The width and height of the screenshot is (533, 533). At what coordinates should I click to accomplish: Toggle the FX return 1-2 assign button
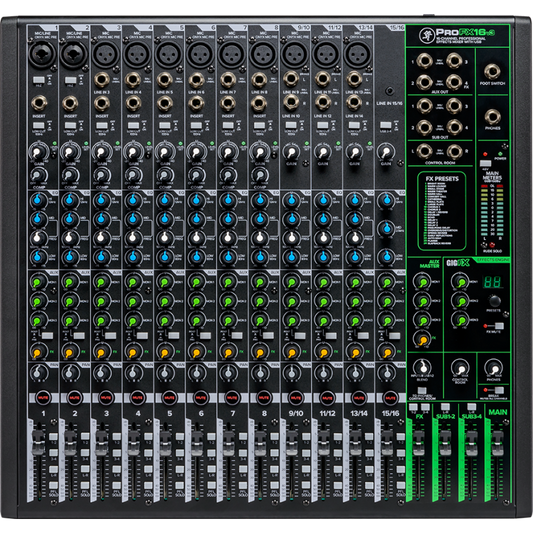coord(413,407)
